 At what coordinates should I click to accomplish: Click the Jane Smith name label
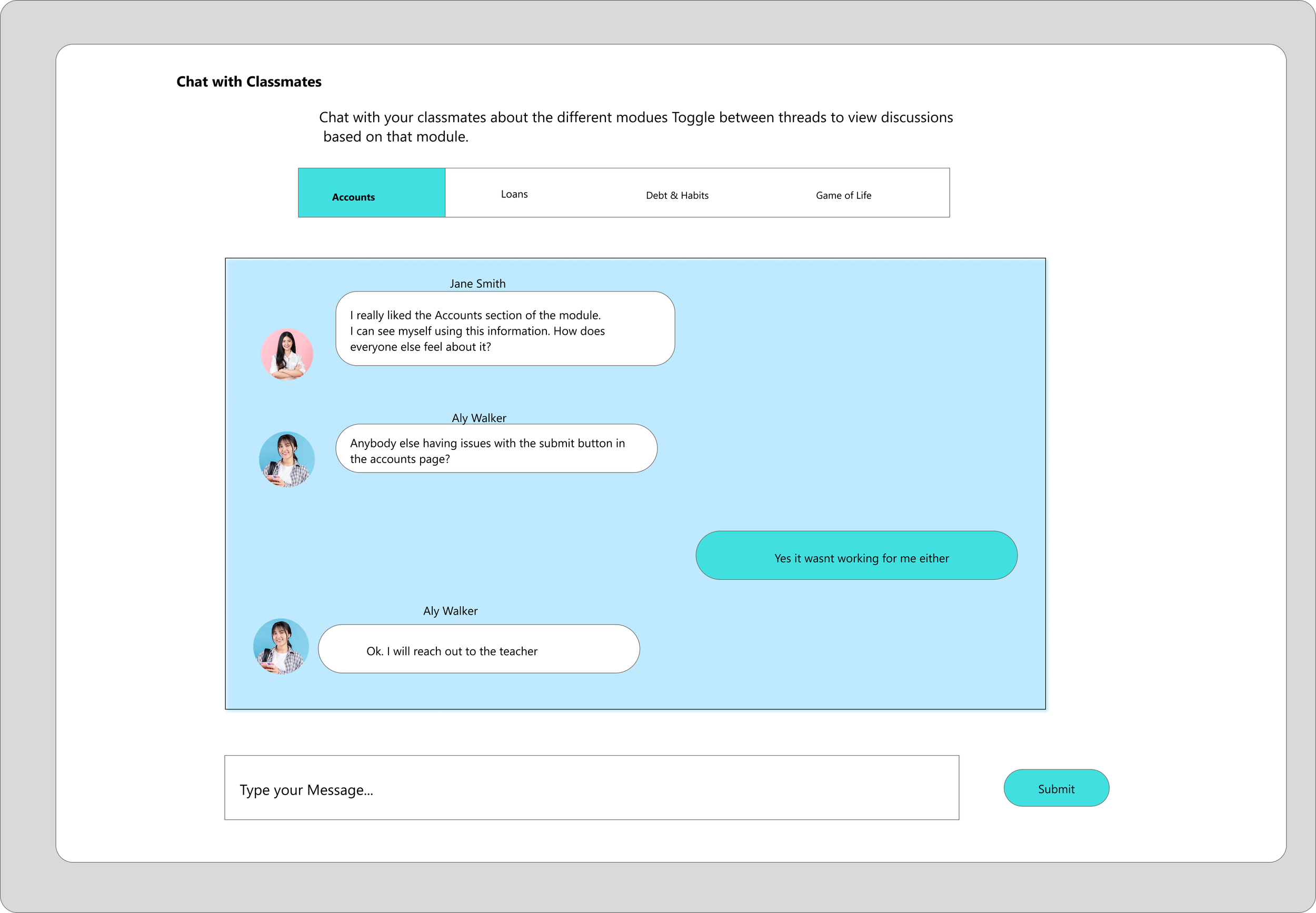(x=477, y=284)
